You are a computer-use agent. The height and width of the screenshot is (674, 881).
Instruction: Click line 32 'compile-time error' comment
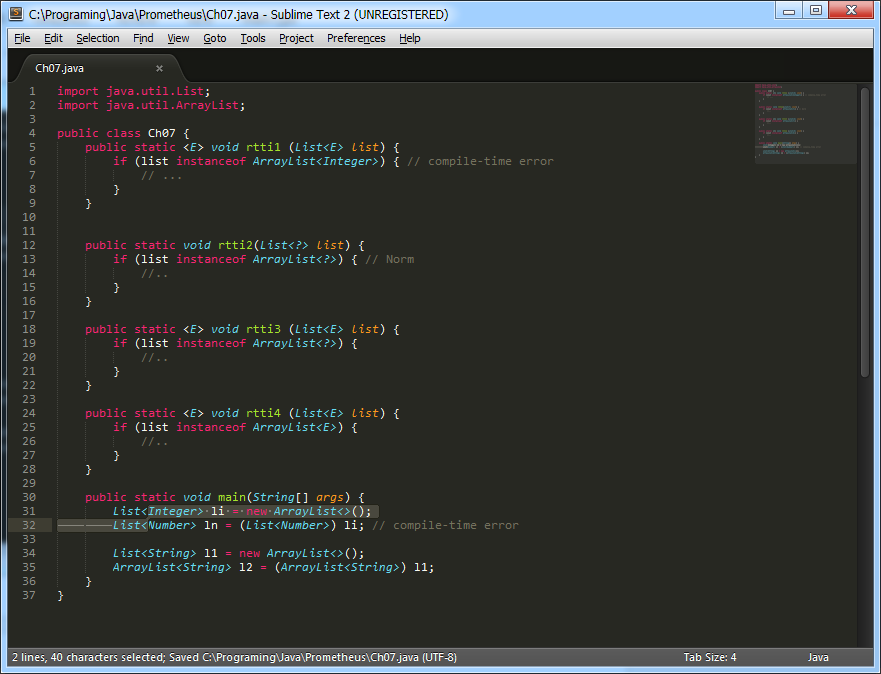(446, 525)
